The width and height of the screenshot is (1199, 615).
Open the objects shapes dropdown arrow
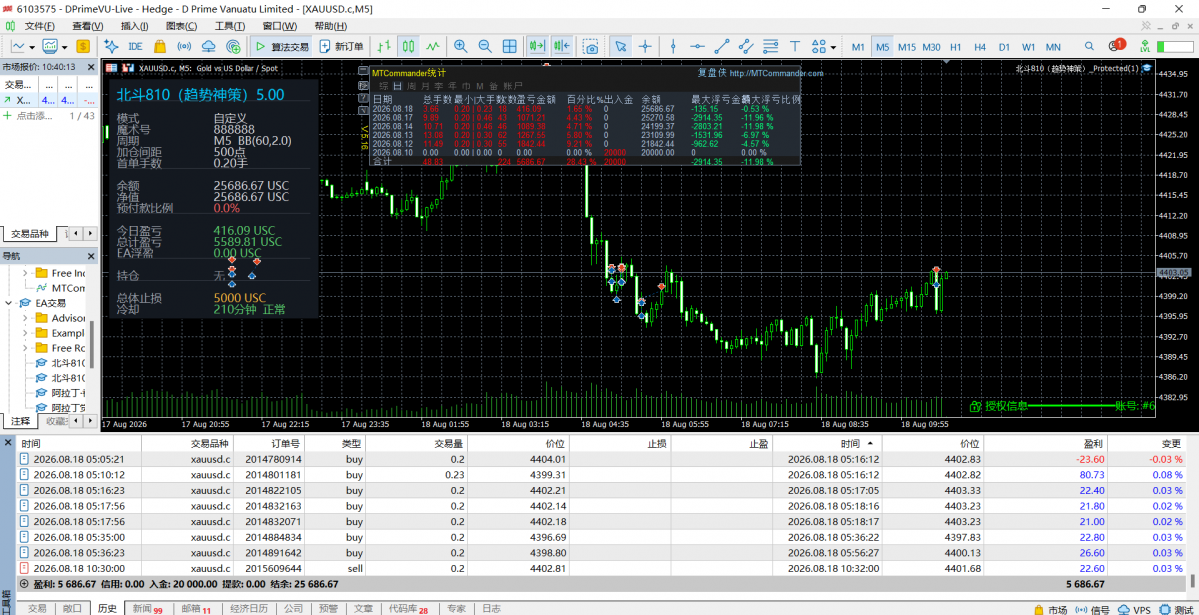pyautogui.click(x=833, y=46)
